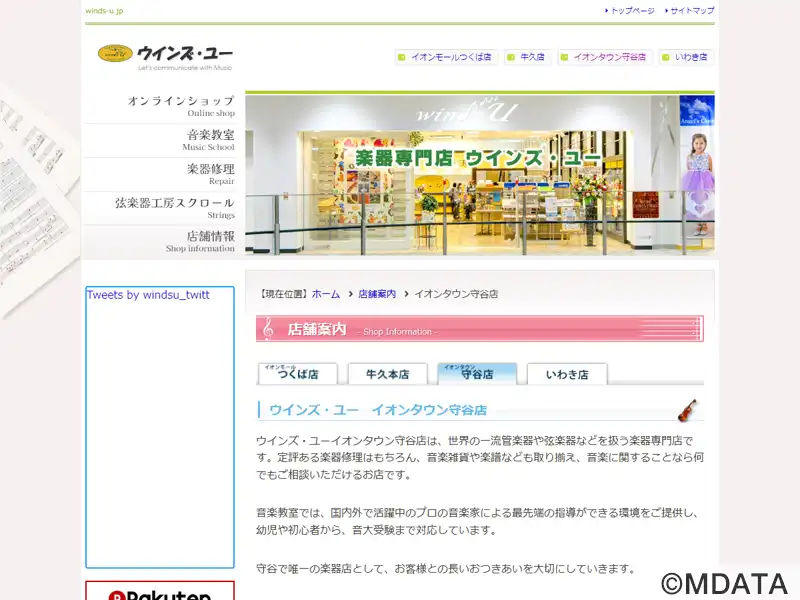Select イオンタウン守谷店 header button
This screenshot has width=800, height=600.
(x=605, y=57)
